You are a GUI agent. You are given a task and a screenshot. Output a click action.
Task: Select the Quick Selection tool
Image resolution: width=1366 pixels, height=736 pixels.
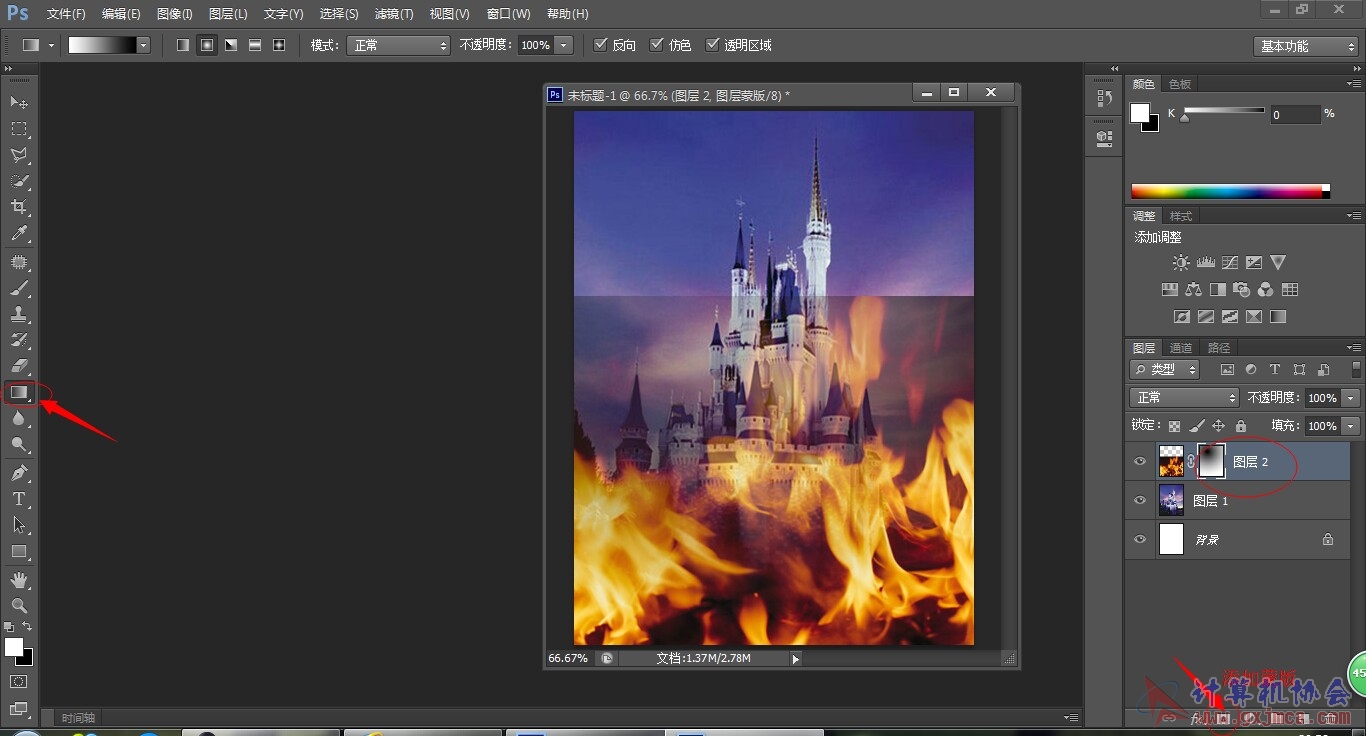[19, 181]
